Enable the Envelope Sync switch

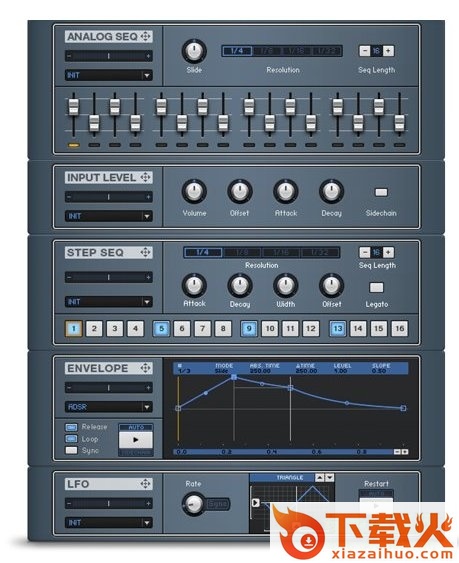pyautogui.click(x=71, y=450)
